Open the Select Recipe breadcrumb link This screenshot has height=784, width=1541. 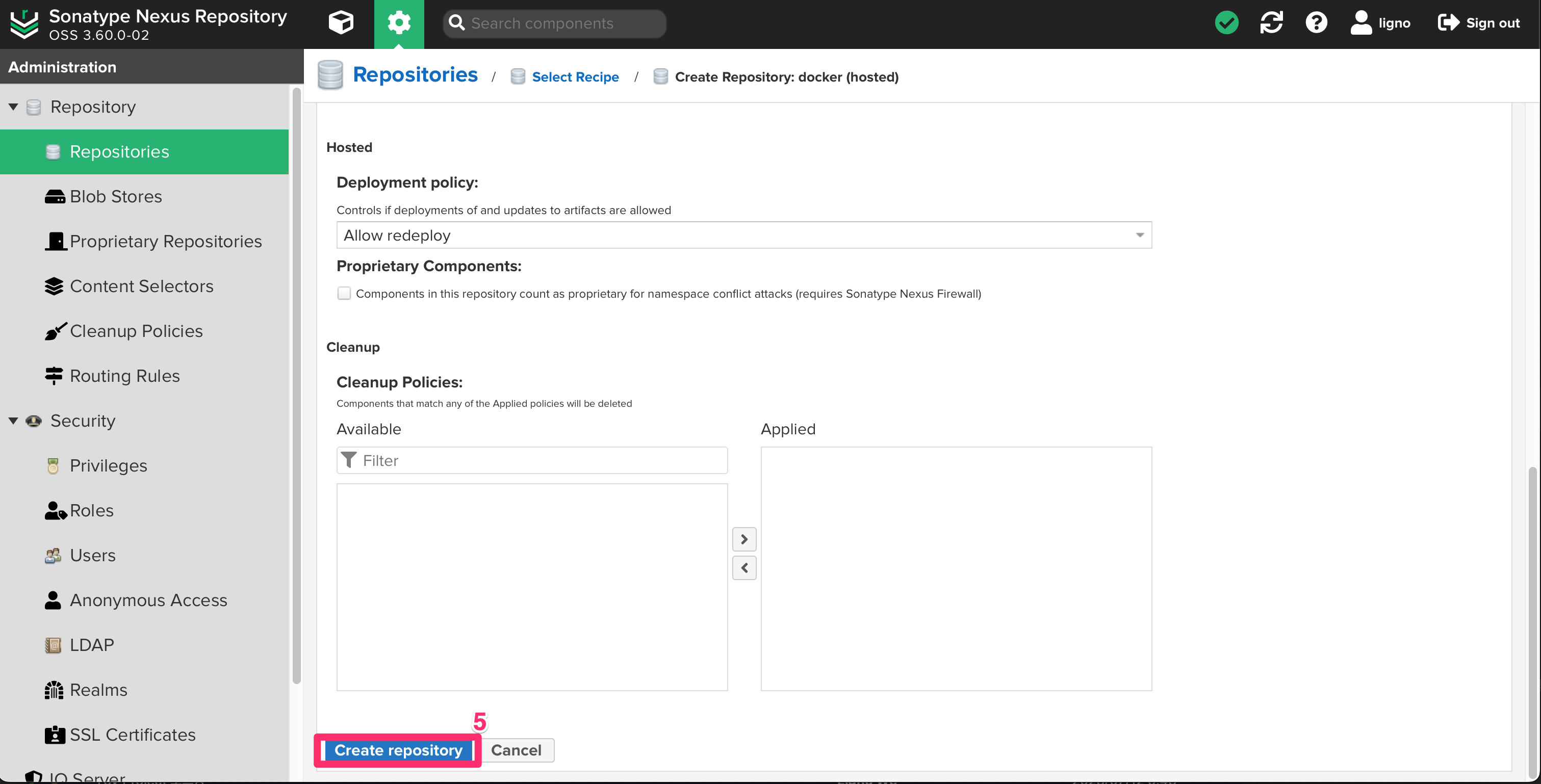576,76
